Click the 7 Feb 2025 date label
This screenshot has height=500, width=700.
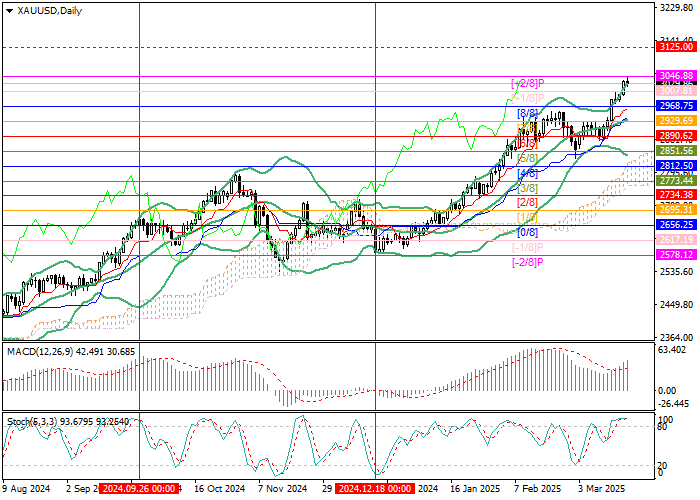click(536, 490)
